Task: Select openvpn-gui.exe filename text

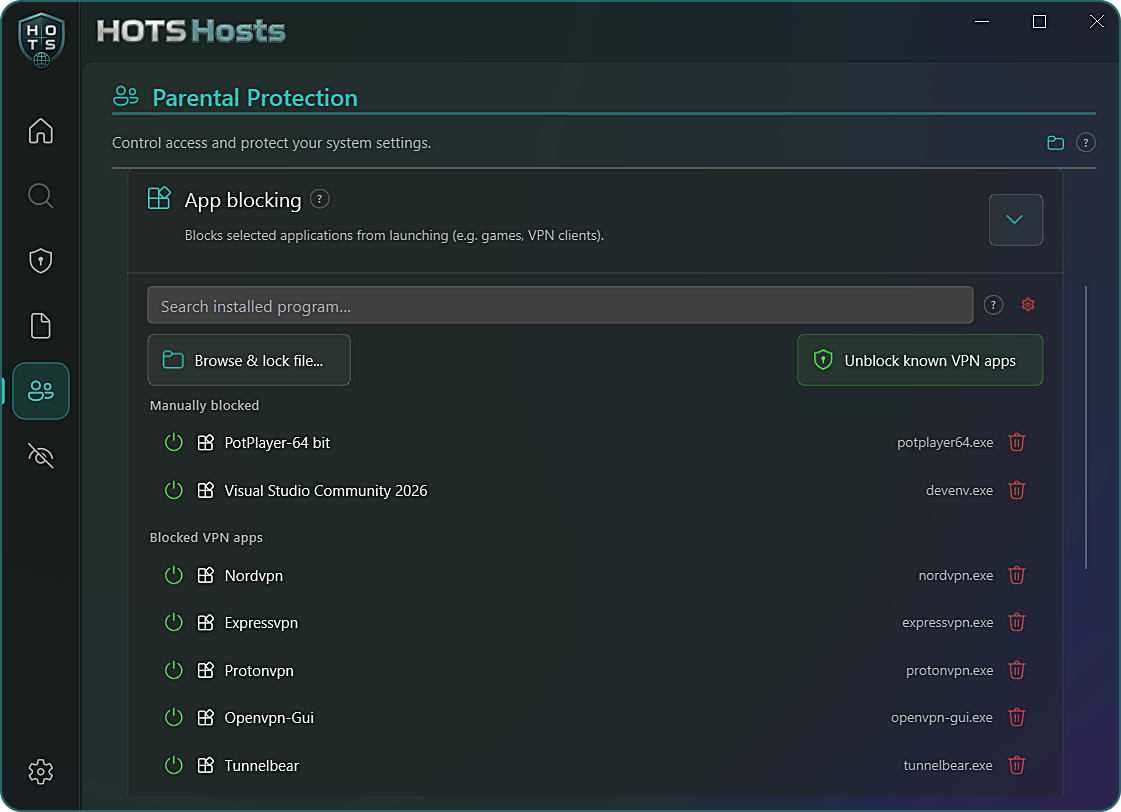Action: pyautogui.click(x=942, y=717)
